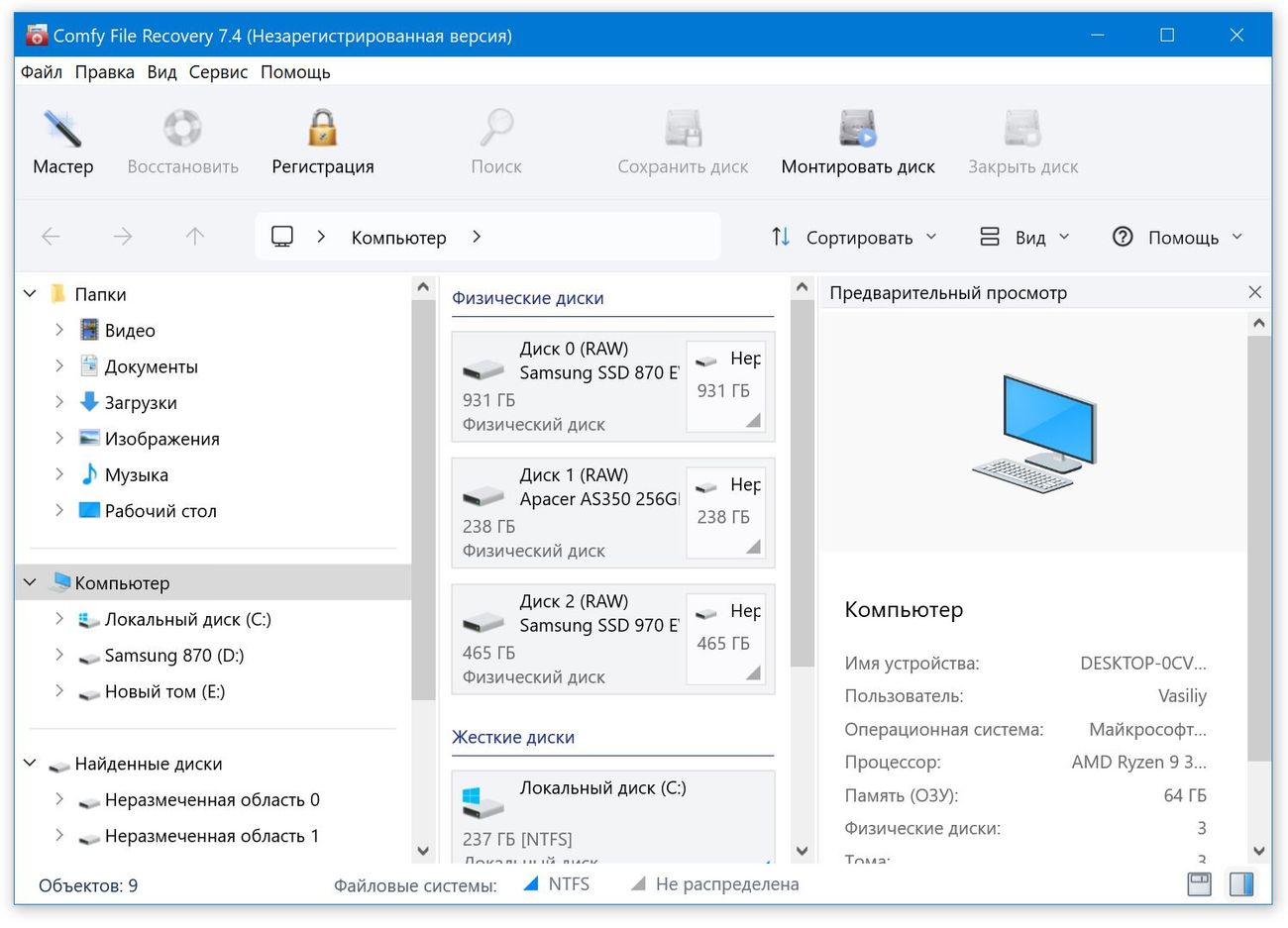Open the Вид dropdown in toolbar

point(1025,237)
